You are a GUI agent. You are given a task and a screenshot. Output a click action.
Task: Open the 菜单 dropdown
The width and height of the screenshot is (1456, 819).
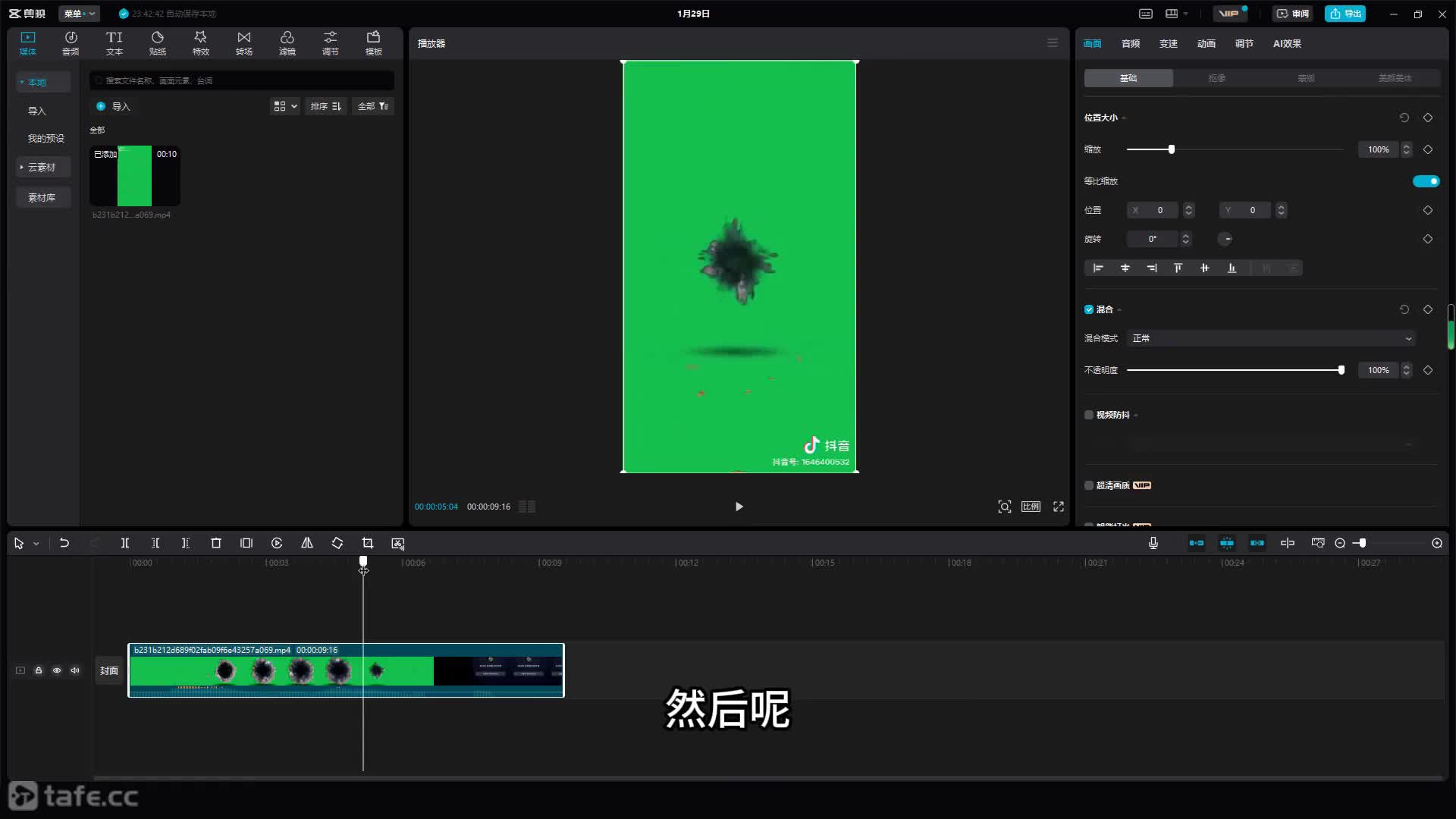click(x=79, y=14)
